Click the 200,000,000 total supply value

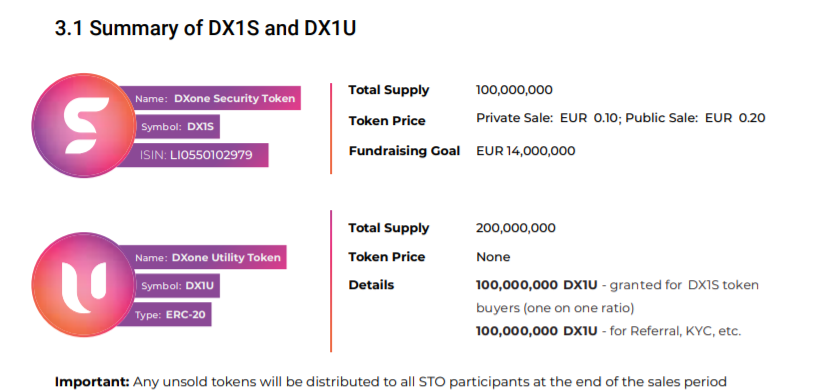516,228
